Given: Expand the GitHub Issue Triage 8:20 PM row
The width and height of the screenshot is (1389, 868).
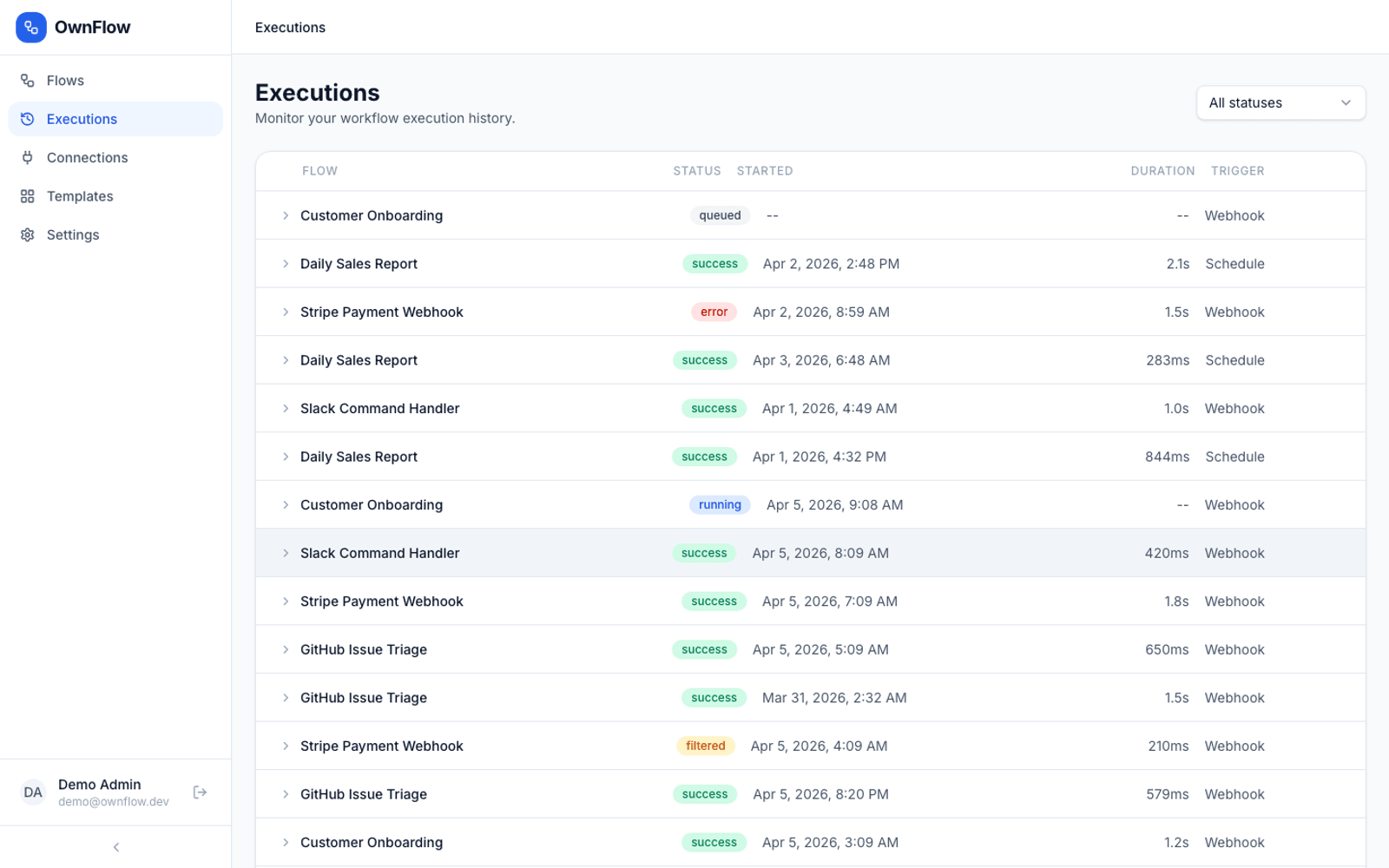Looking at the screenshot, I should click(286, 794).
